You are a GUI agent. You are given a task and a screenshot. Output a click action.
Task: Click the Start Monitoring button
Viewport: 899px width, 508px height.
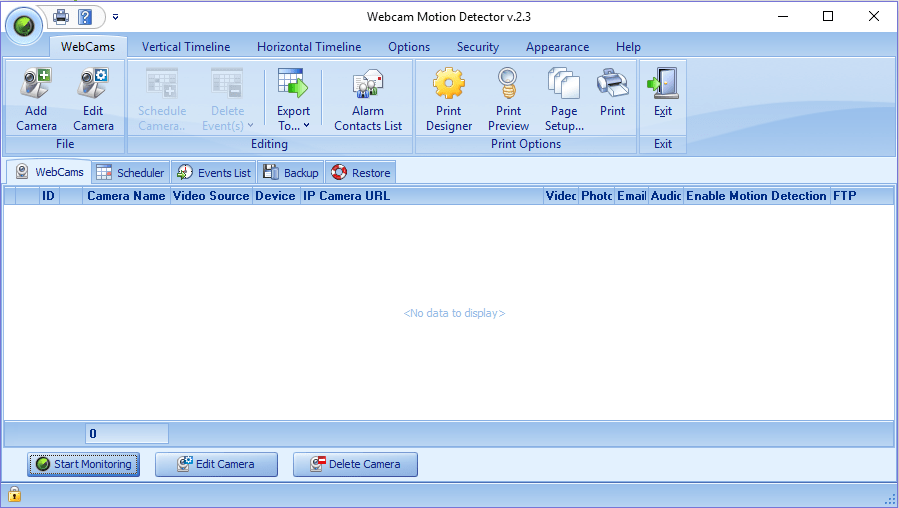[84, 464]
